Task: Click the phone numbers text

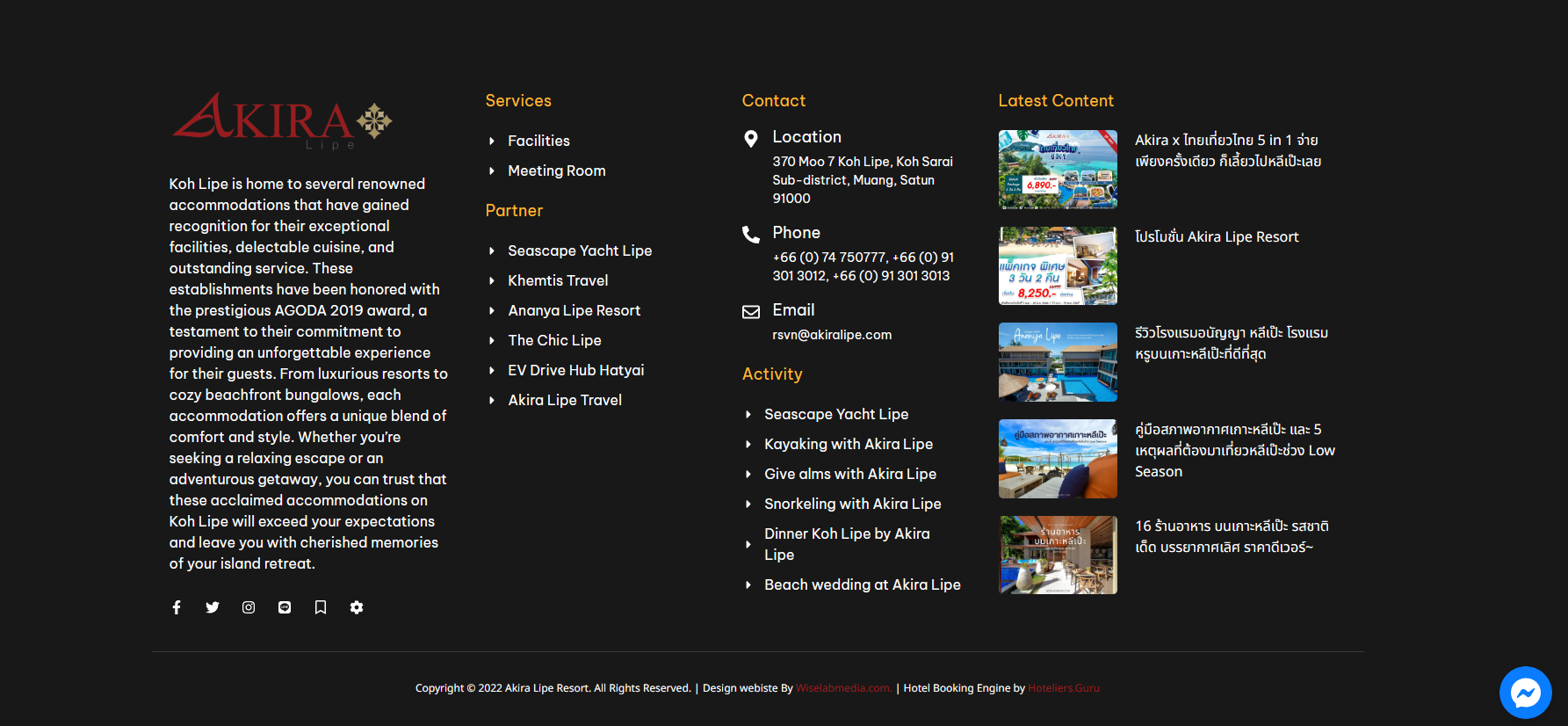Action: click(x=863, y=266)
